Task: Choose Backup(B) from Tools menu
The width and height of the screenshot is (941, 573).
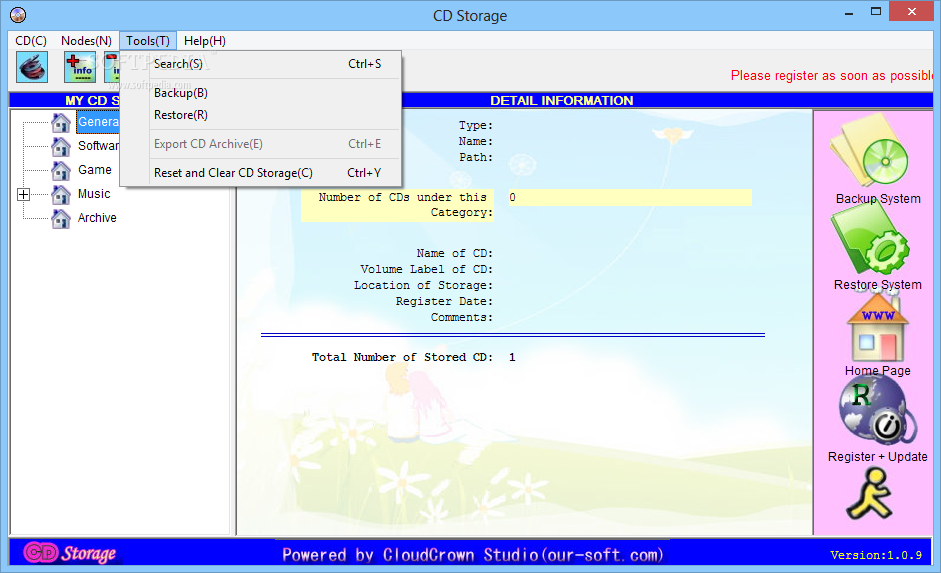Action: coord(261,93)
